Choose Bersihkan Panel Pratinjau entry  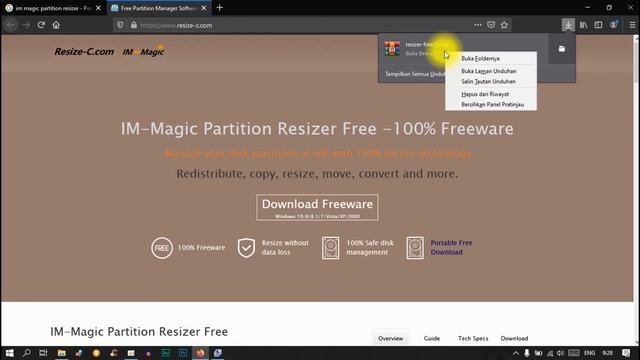(x=491, y=104)
